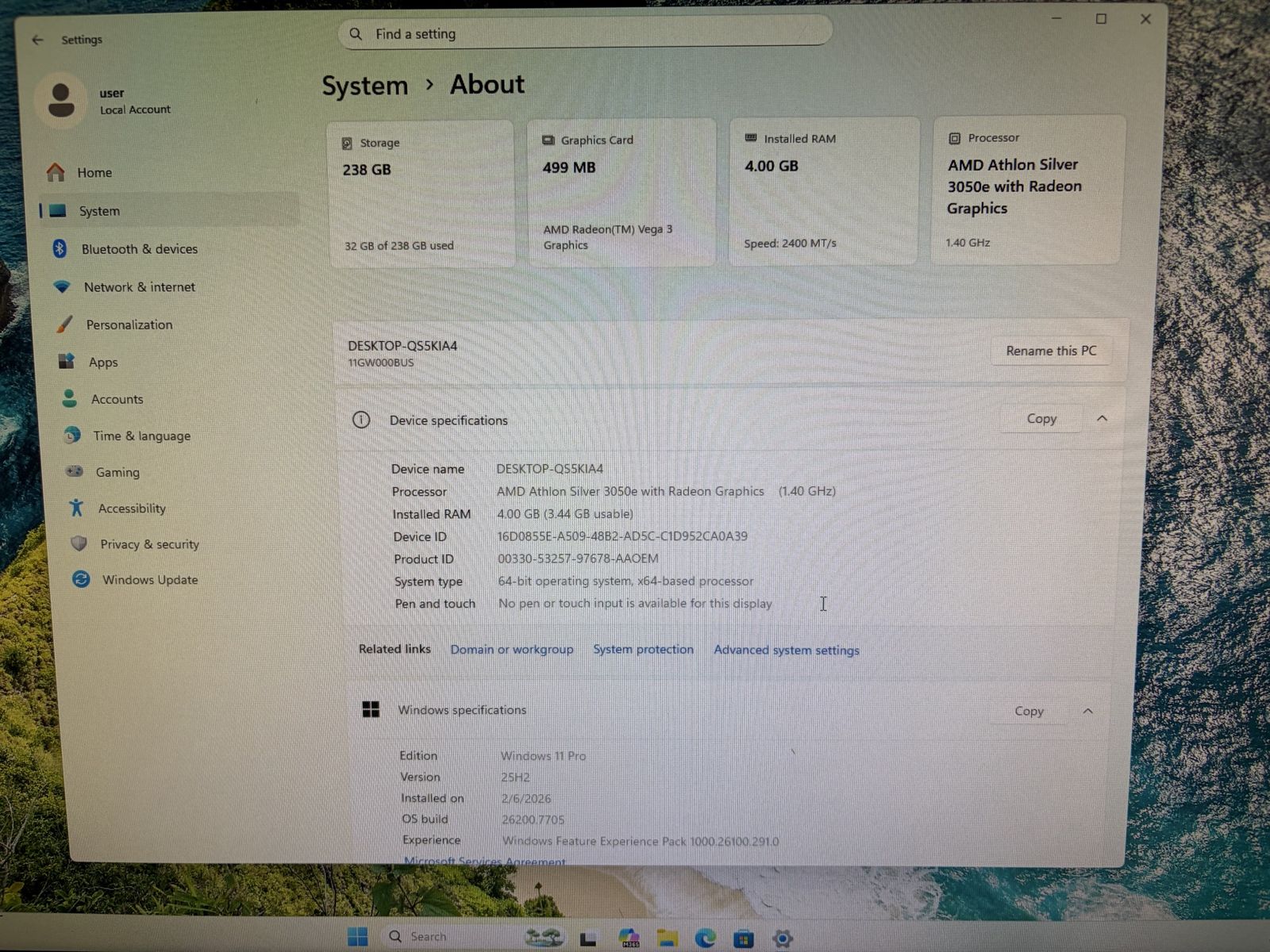Screen dimensions: 1270x952
Task: Select System in the breadcrumb navigation
Action: click(364, 85)
